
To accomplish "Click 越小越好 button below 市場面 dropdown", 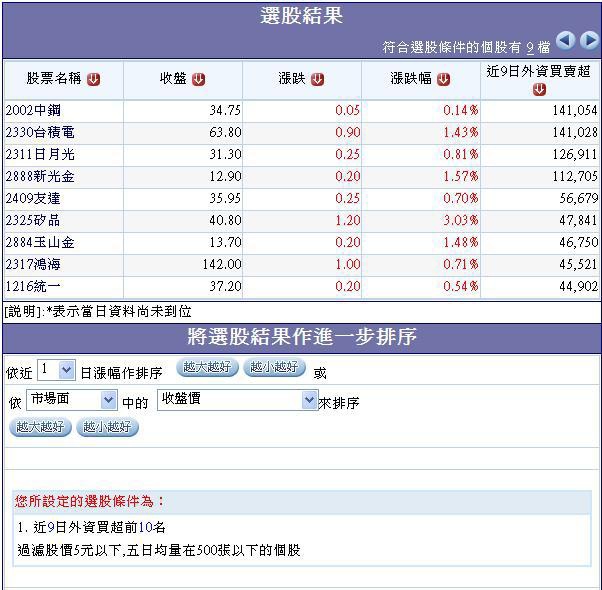I will [x=108, y=427].
